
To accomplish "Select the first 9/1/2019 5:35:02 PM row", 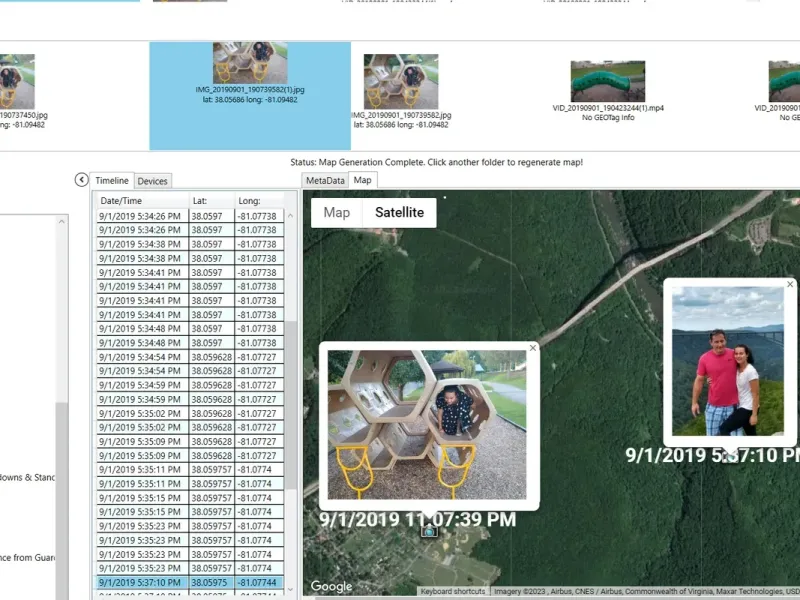I will pyautogui.click(x=190, y=413).
